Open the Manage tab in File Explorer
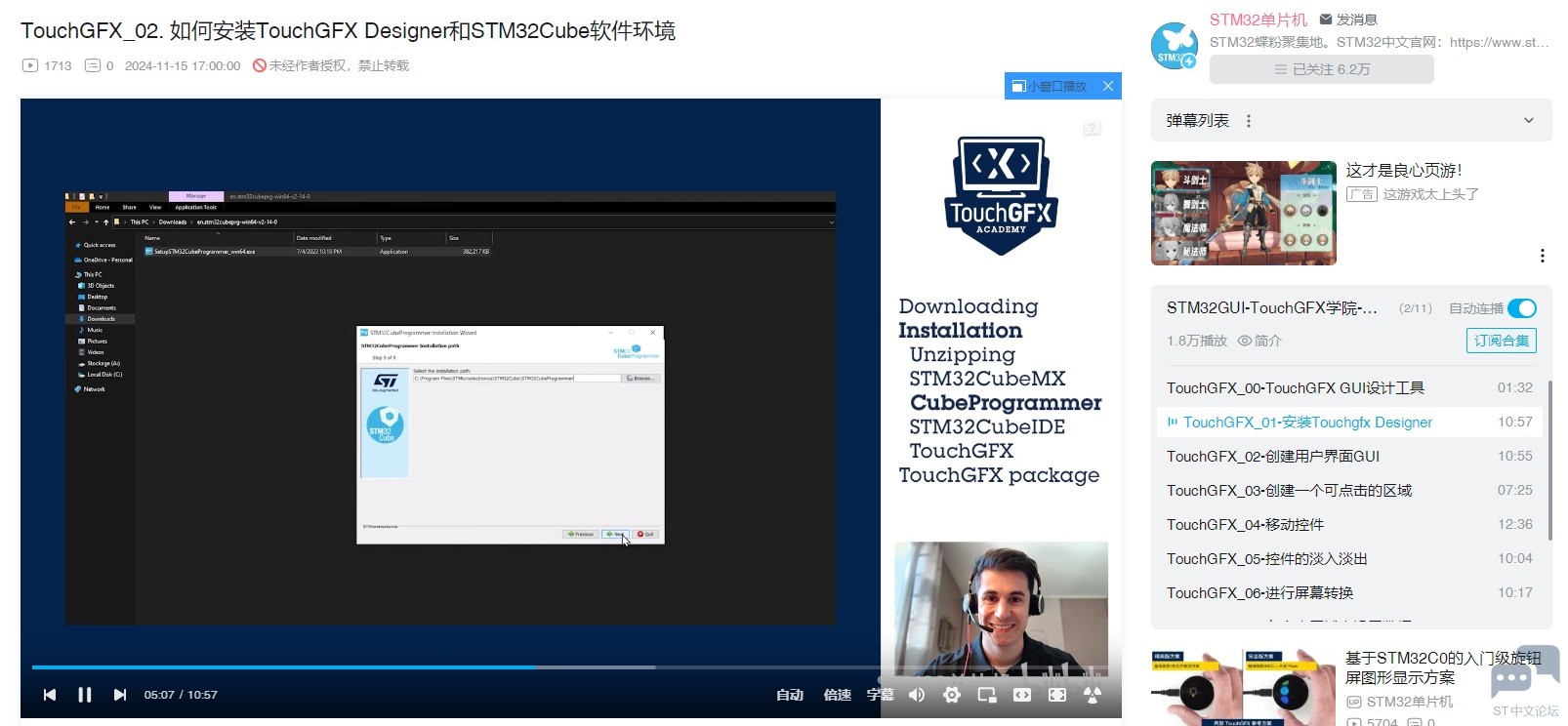Screen dimensions: 1568x726 pos(196,196)
